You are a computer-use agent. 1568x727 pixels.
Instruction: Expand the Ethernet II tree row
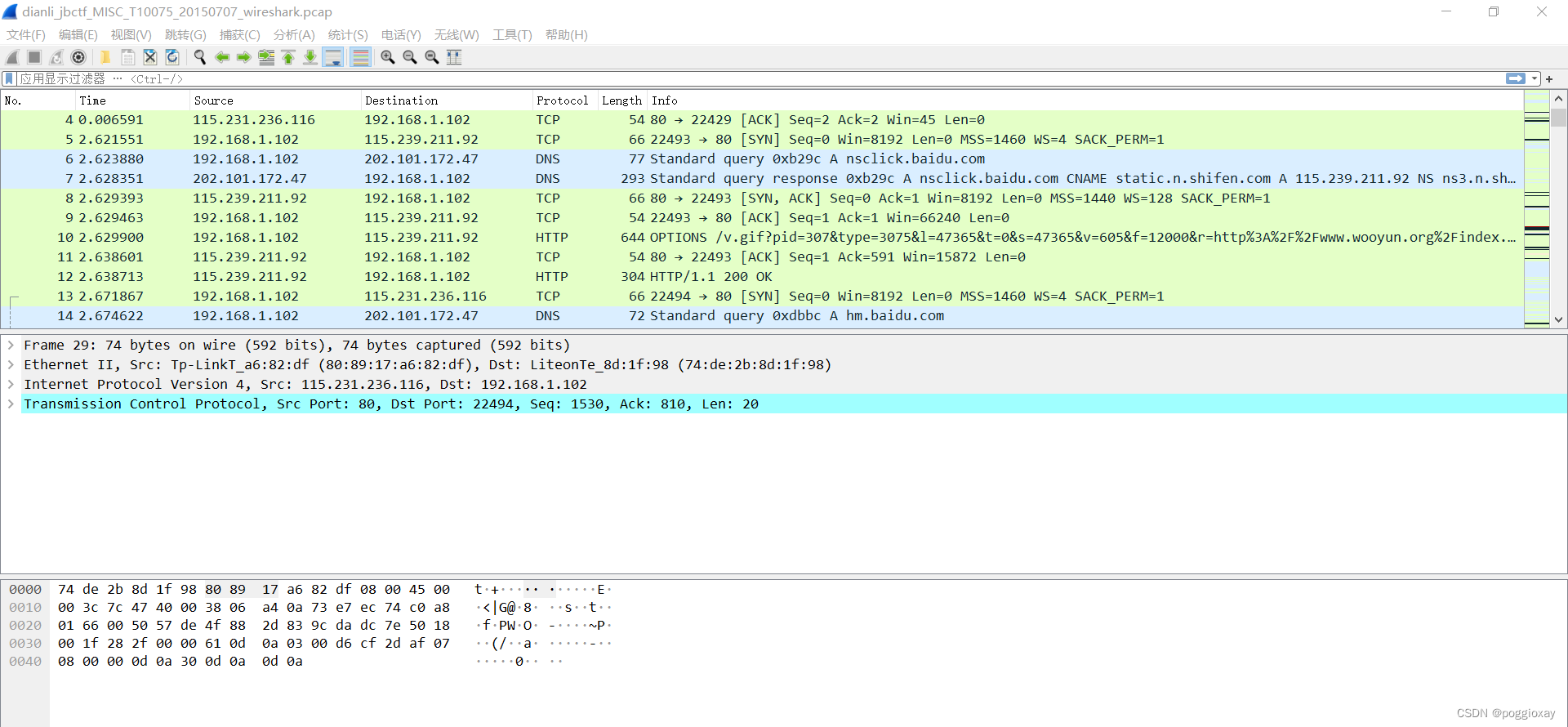click(x=11, y=364)
